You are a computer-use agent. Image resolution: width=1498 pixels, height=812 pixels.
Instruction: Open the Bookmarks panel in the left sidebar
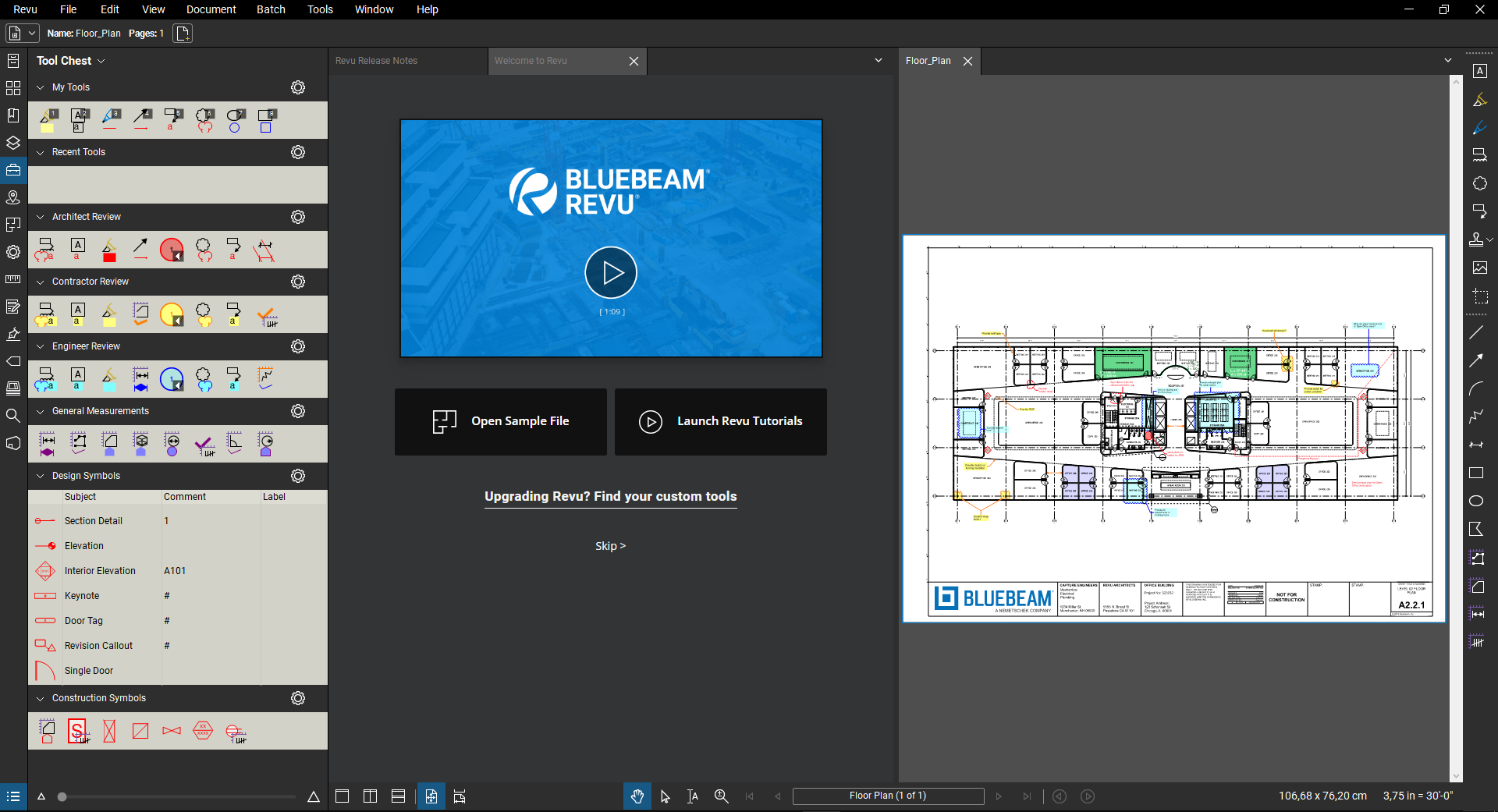tap(13, 115)
